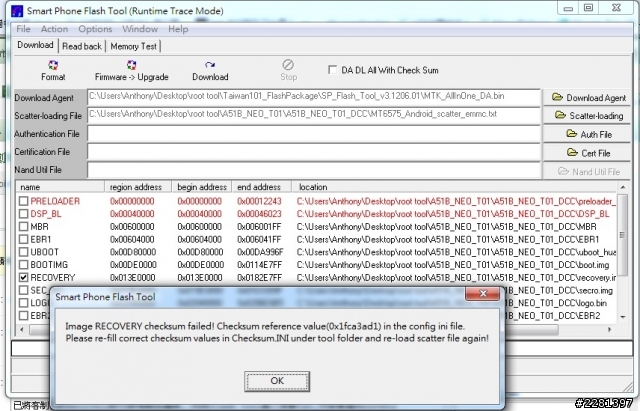Screen dimensions: 640x411
Task: Click the Nand Util File input field
Action: click(x=314, y=170)
